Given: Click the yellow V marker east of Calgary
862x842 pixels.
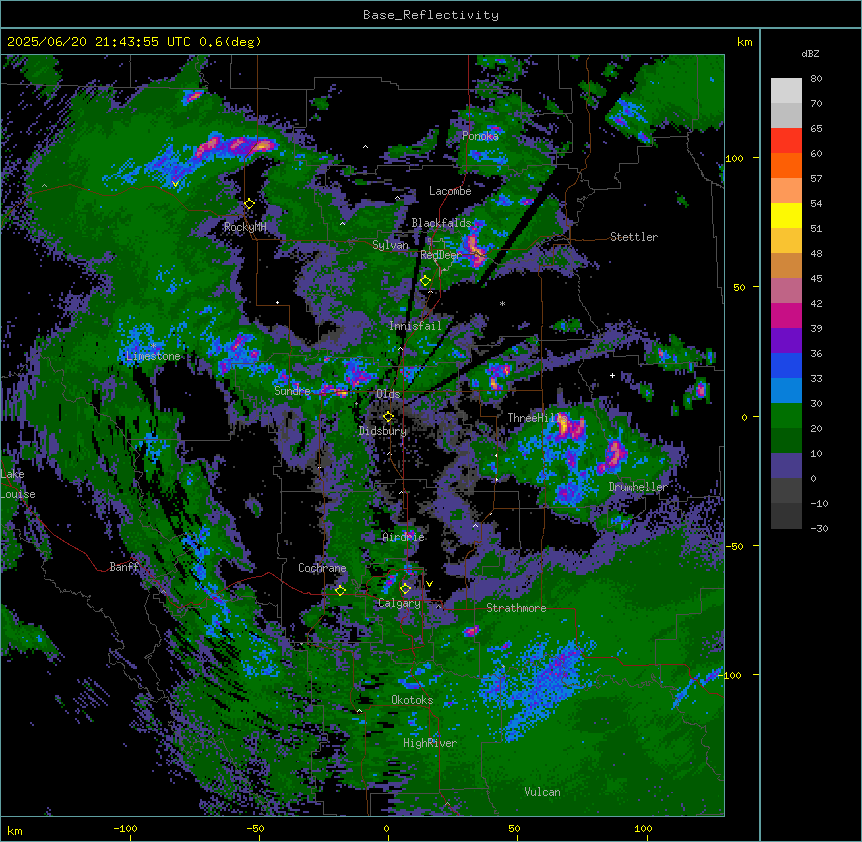Looking at the screenshot, I should [429, 584].
